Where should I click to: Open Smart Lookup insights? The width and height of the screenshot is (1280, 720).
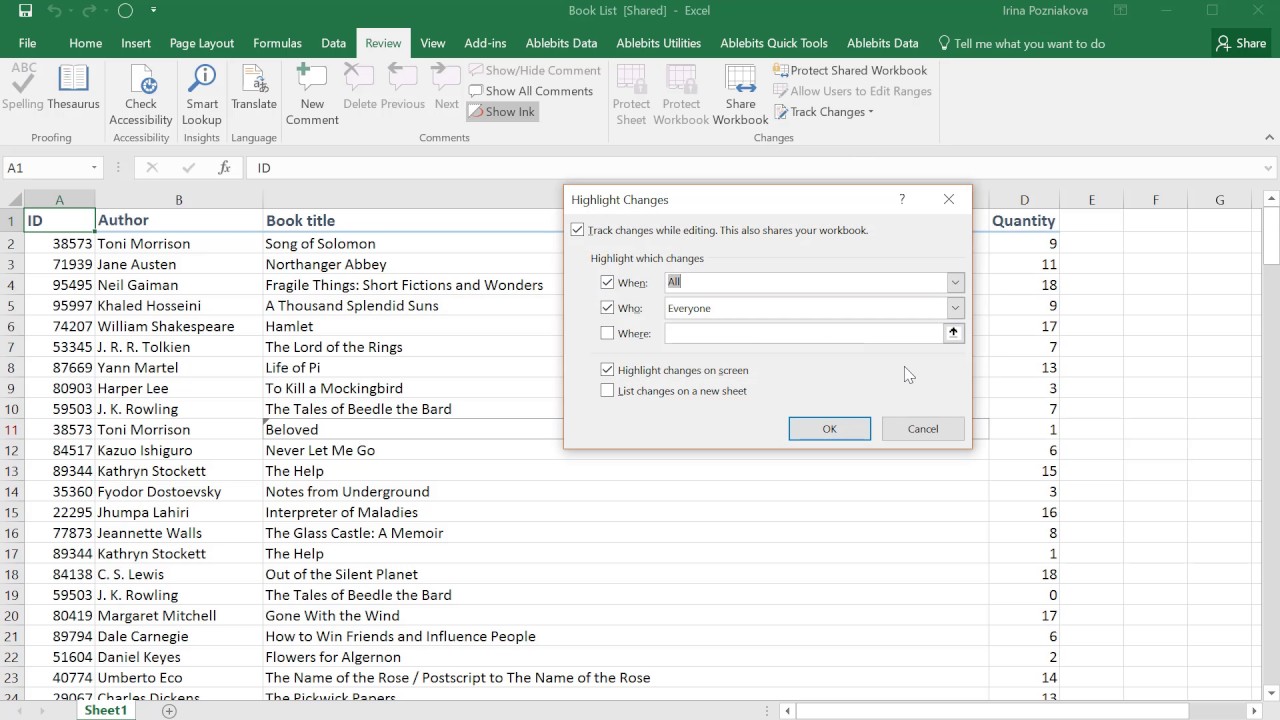[201, 90]
